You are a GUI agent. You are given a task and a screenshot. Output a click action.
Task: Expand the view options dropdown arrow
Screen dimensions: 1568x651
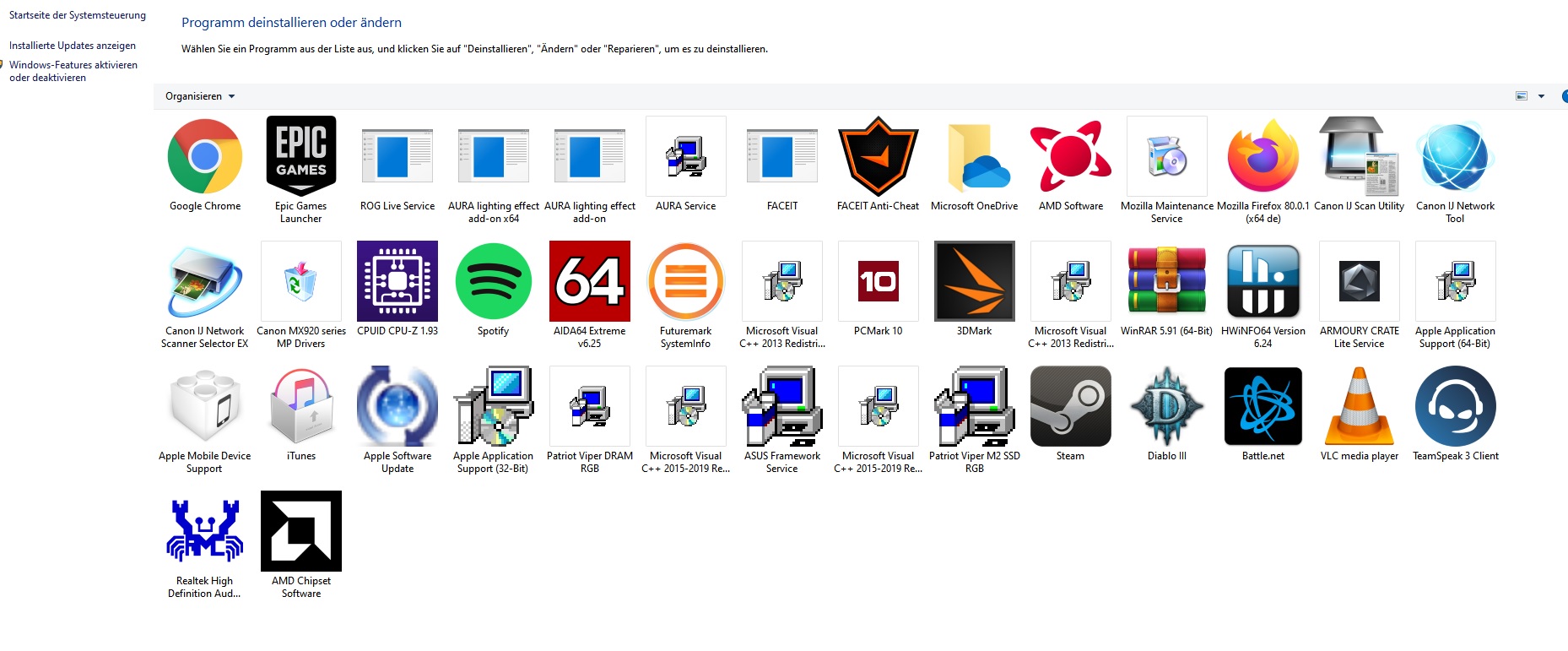[1541, 96]
